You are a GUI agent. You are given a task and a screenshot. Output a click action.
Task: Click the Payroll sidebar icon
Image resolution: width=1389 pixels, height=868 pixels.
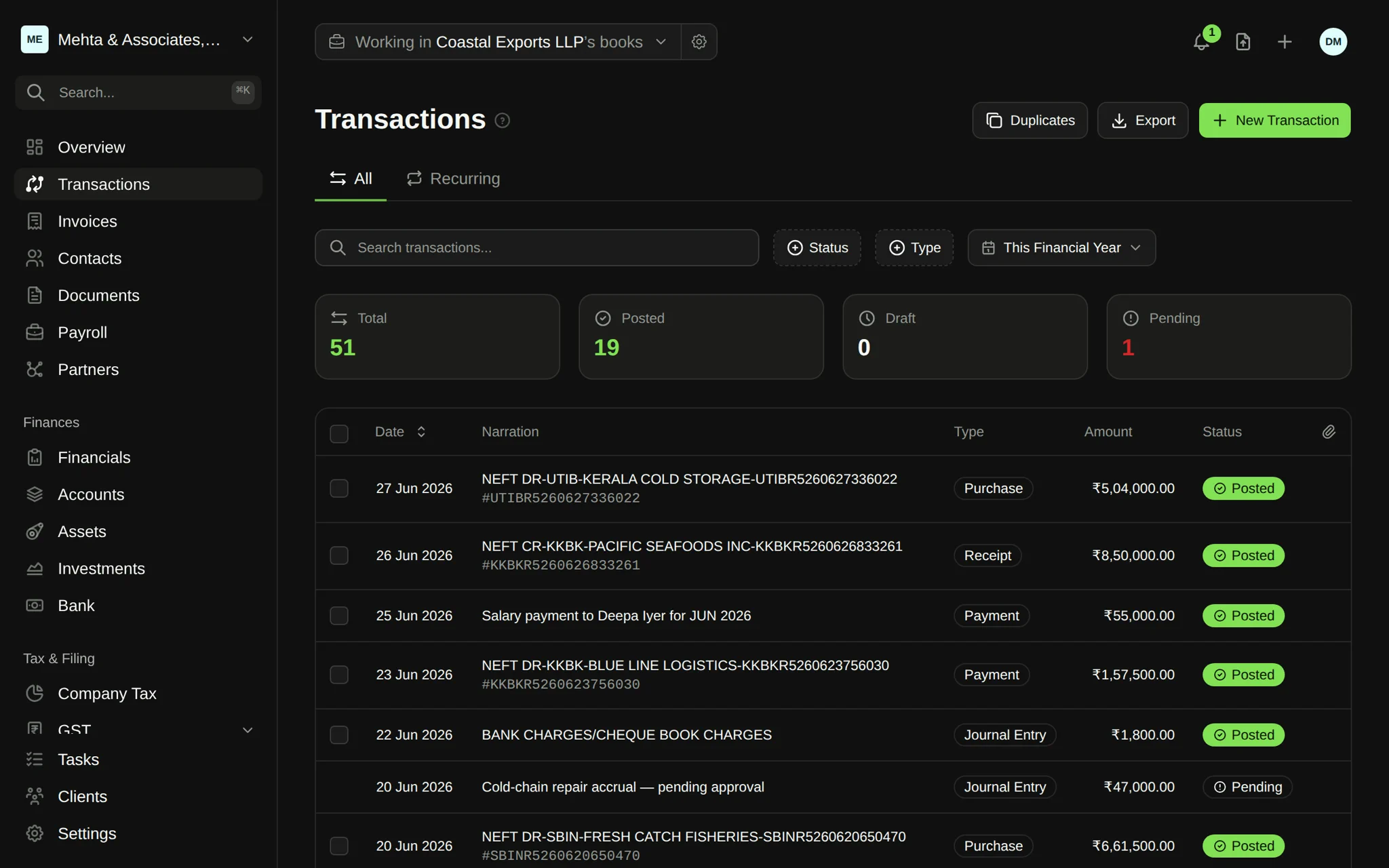pyautogui.click(x=35, y=332)
